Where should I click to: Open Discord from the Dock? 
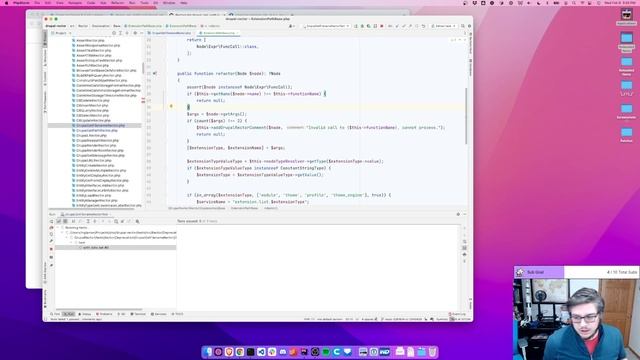[x=283, y=351]
